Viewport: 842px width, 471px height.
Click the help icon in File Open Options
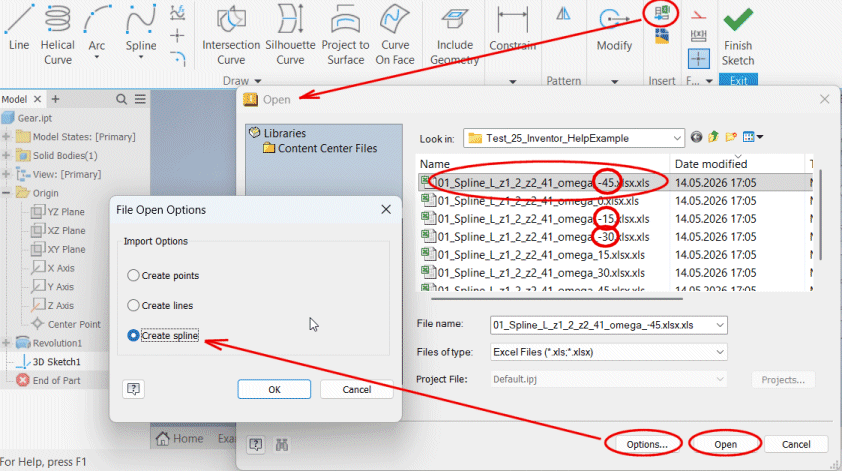pyautogui.click(x=133, y=389)
